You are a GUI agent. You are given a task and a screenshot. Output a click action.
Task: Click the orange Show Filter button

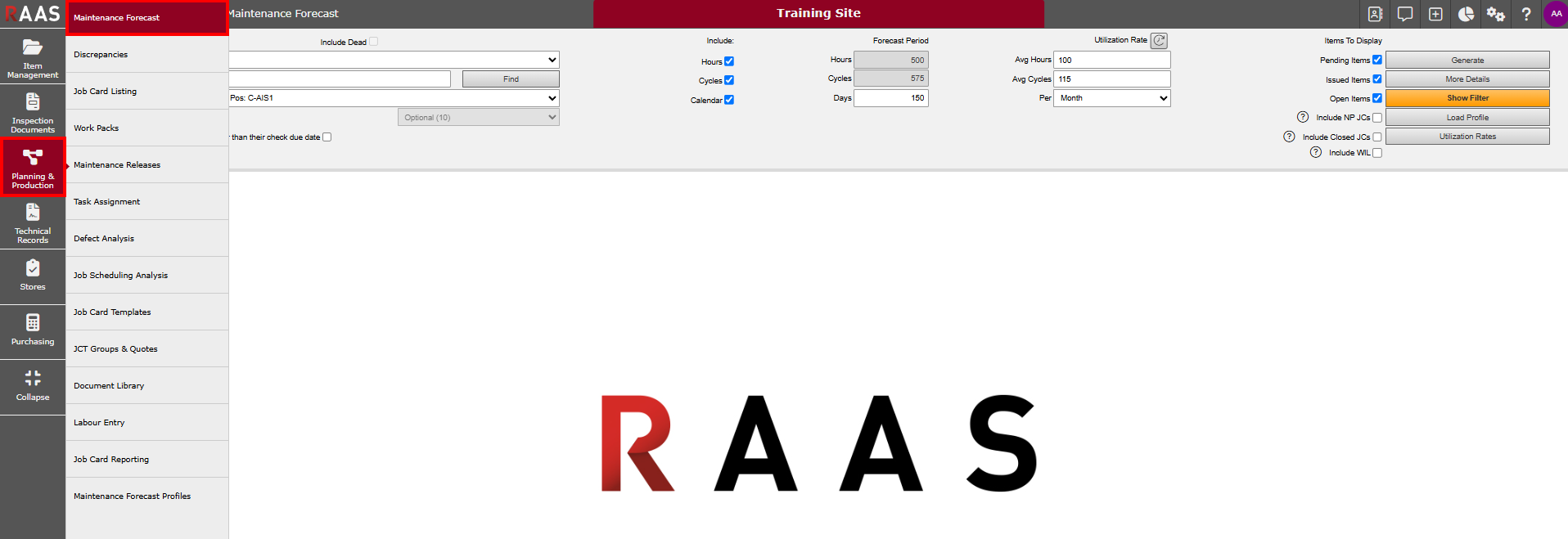pyautogui.click(x=1467, y=98)
